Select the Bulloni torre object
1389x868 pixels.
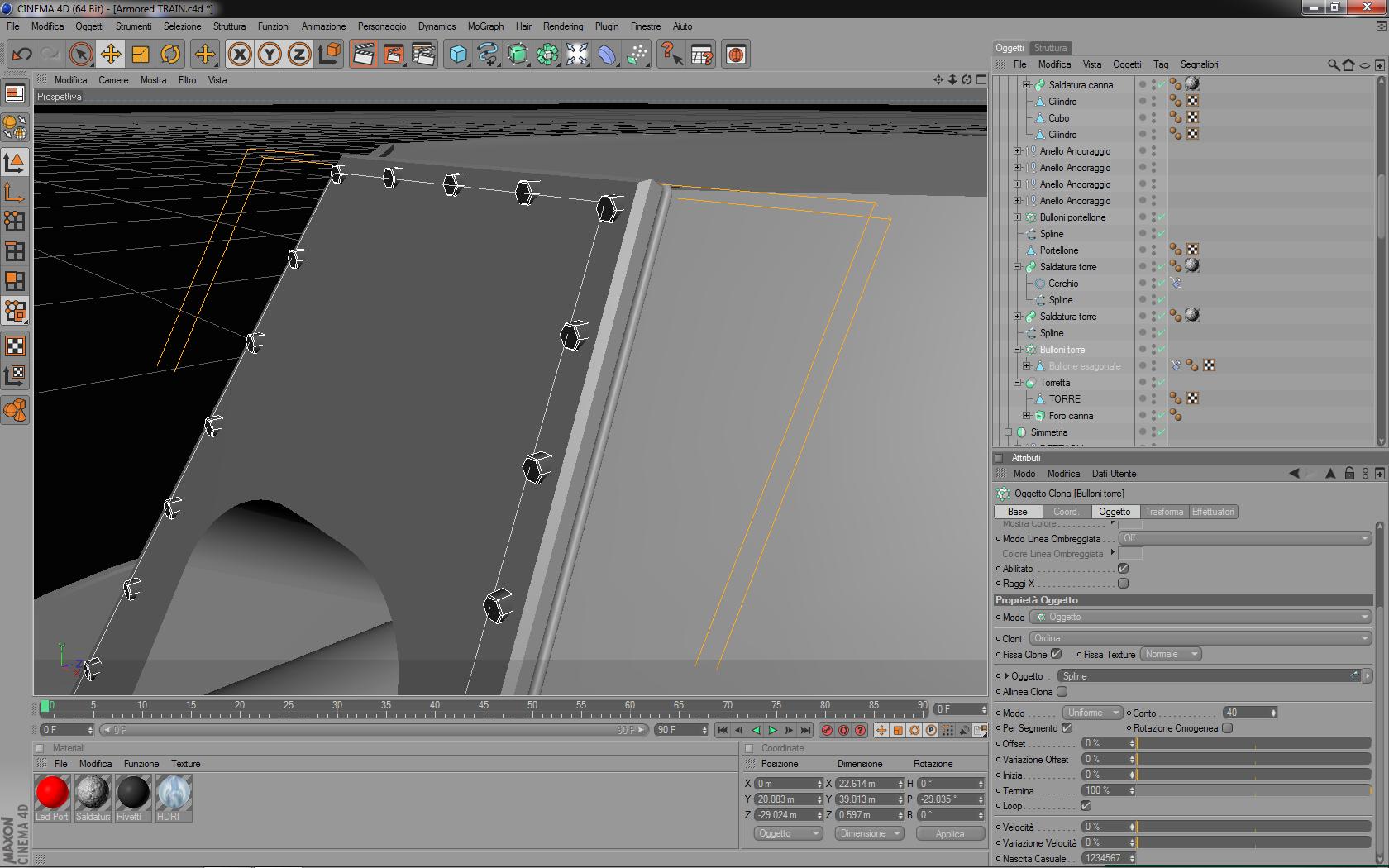[x=1062, y=350]
